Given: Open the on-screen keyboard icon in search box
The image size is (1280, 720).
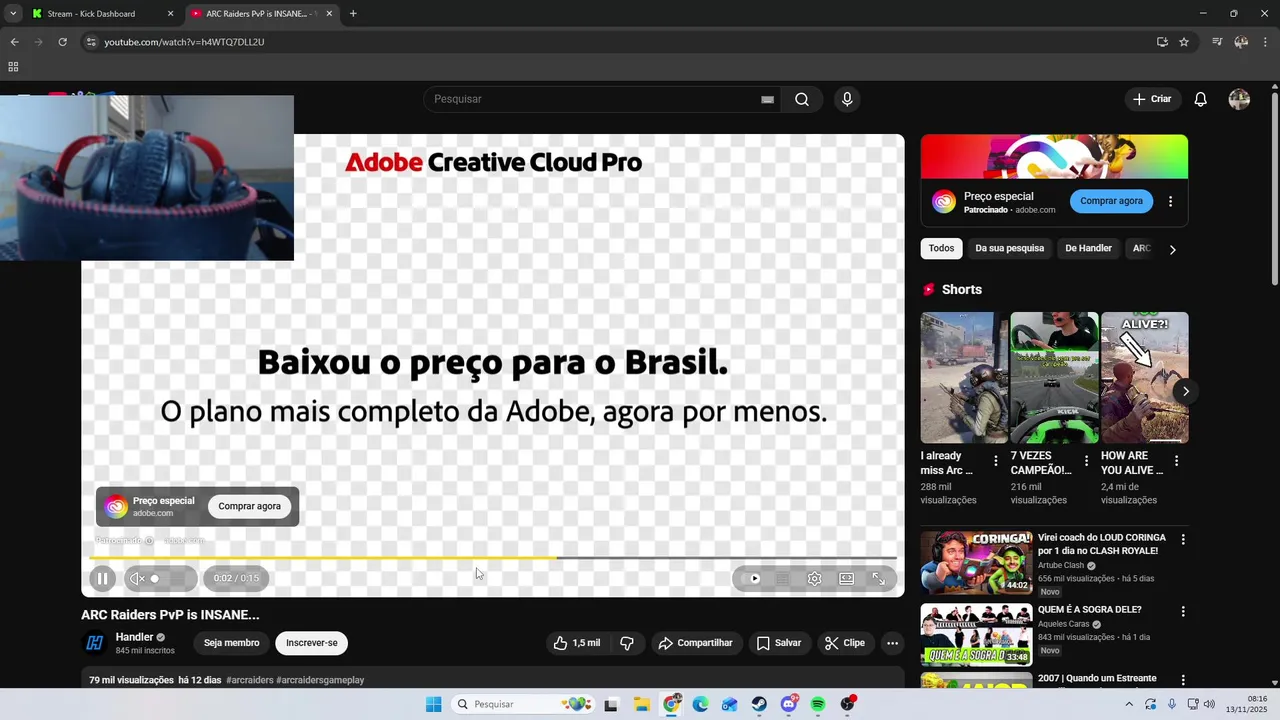Looking at the screenshot, I should [x=767, y=99].
